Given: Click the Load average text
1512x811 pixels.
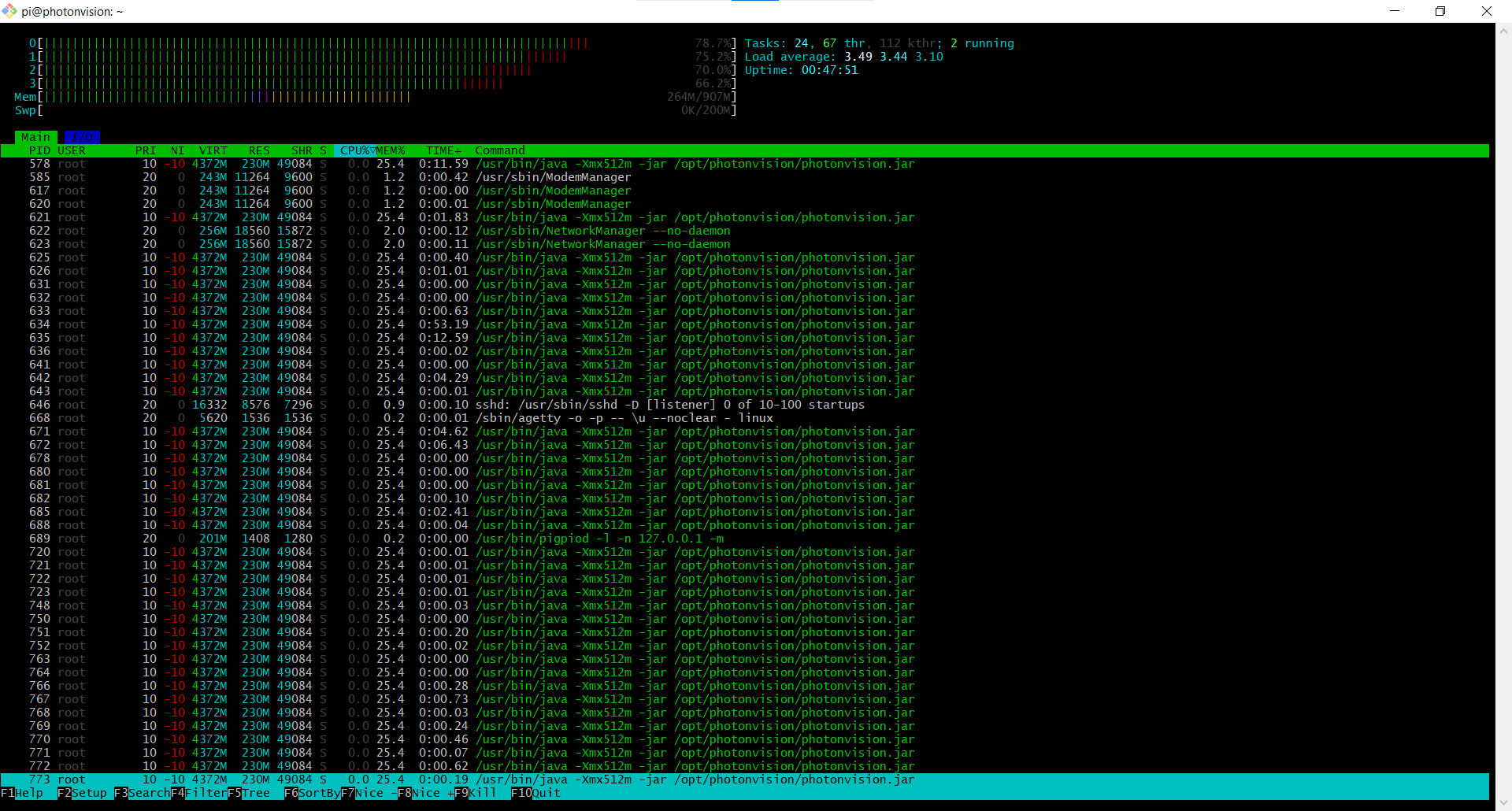Looking at the screenshot, I should point(843,57).
